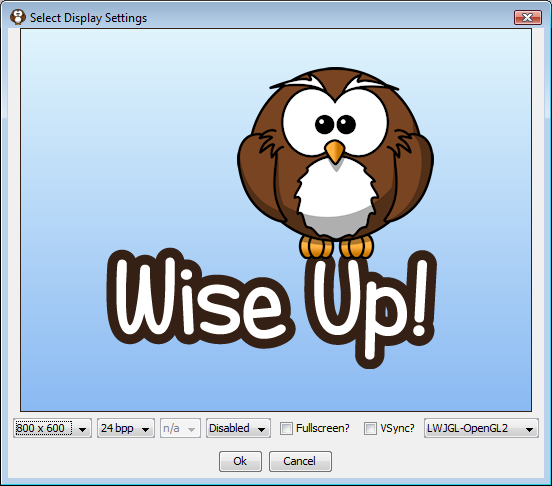The width and height of the screenshot is (552, 486).
Task: Click the arrow beside LWJGL-OpenGL2
Action: tap(529, 429)
